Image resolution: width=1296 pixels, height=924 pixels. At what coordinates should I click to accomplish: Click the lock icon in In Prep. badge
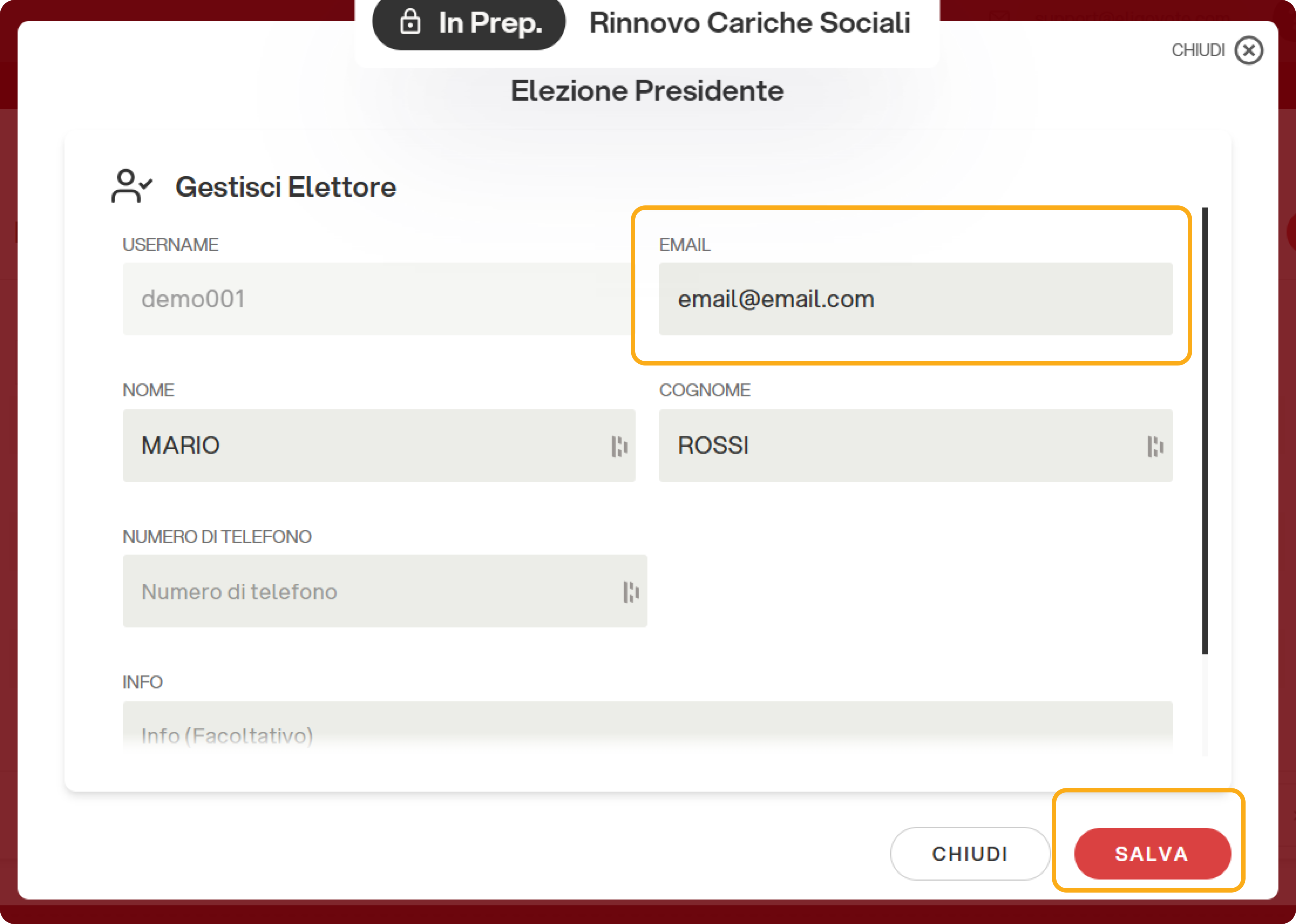tap(410, 23)
